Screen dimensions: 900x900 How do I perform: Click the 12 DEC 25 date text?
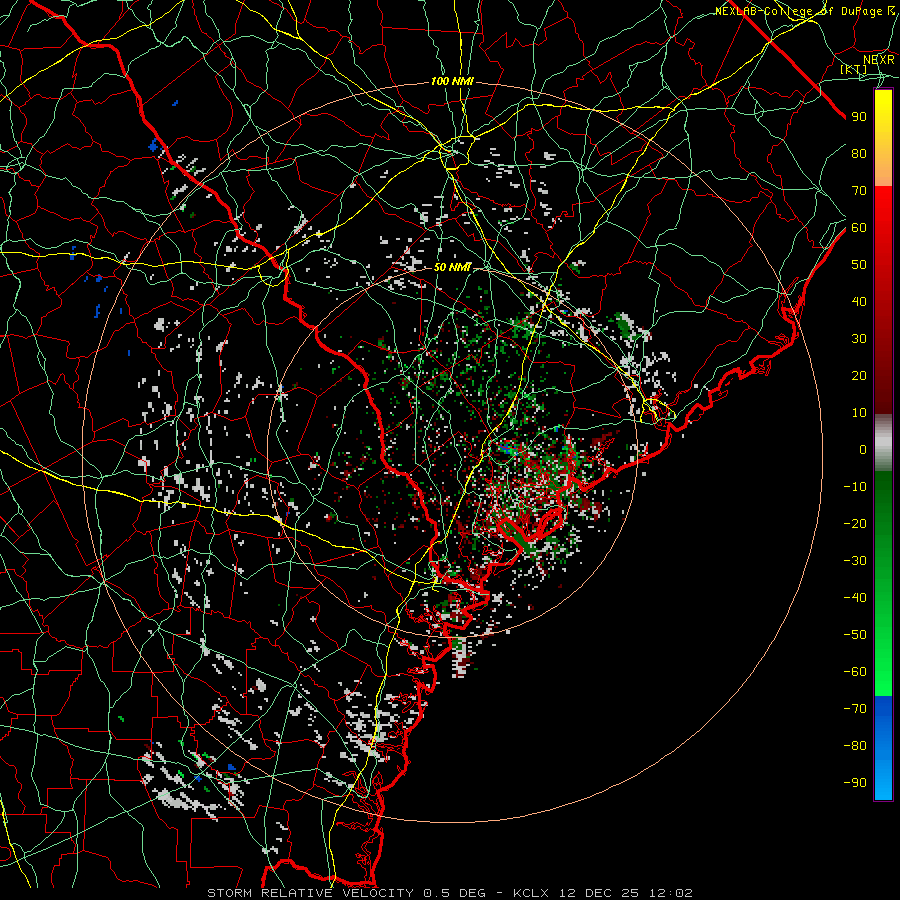tap(599, 893)
